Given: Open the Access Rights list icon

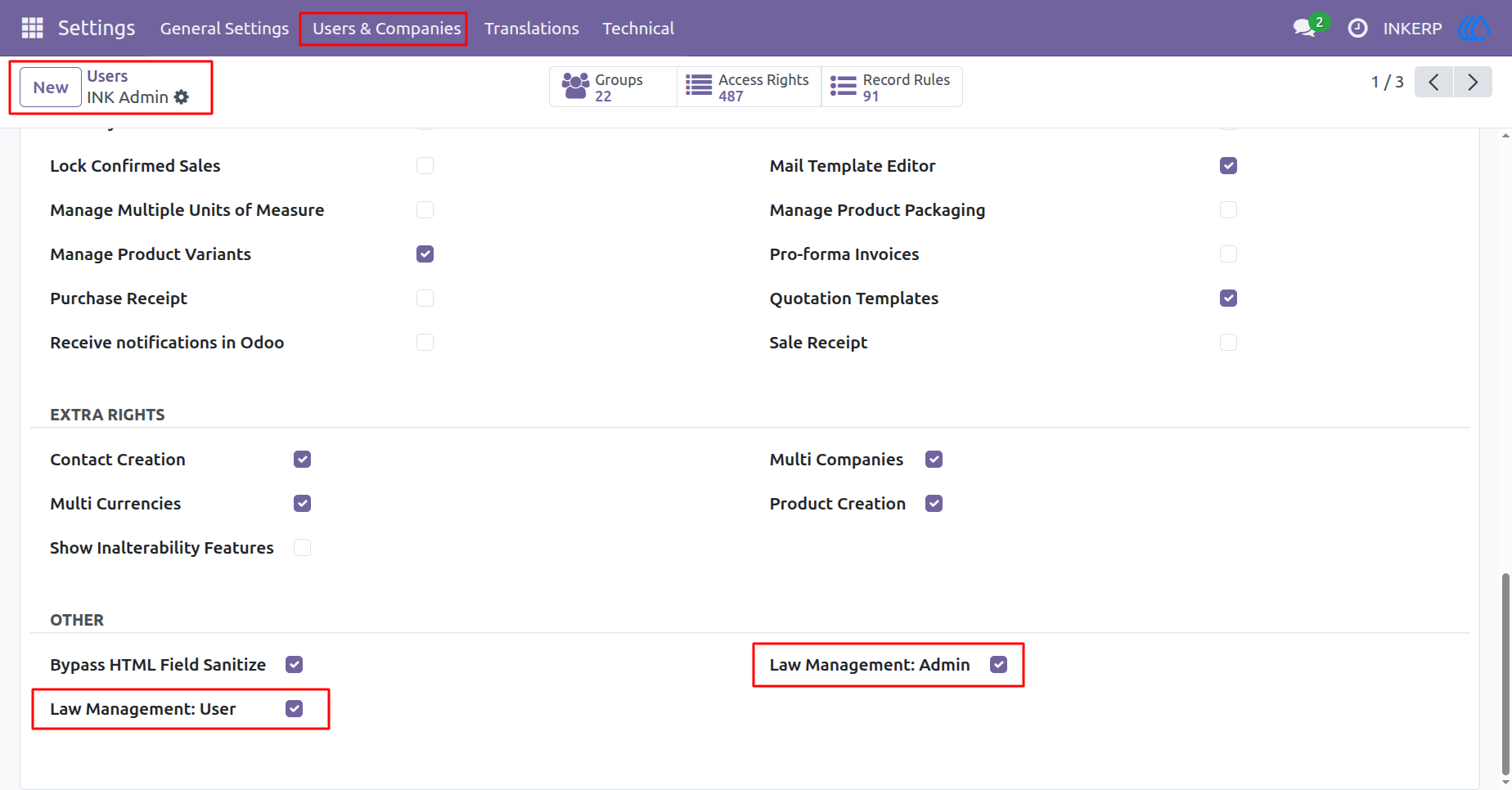Looking at the screenshot, I should click(x=698, y=85).
